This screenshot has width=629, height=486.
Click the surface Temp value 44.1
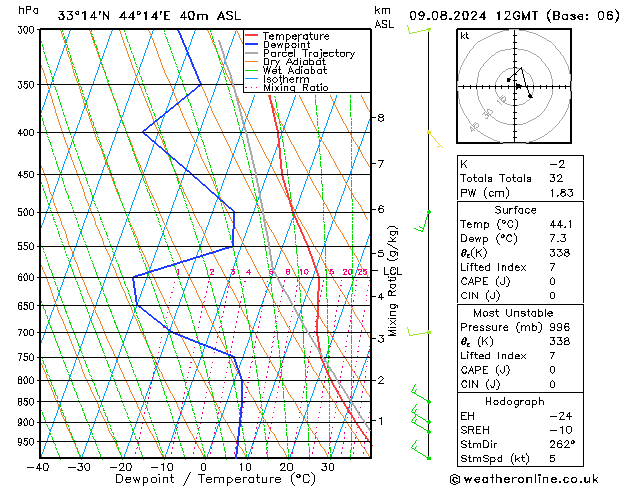click(x=561, y=224)
